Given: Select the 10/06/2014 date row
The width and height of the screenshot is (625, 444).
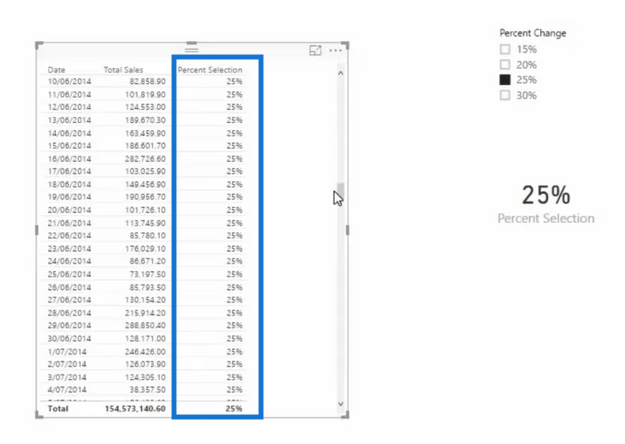Looking at the screenshot, I should (x=145, y=81).
